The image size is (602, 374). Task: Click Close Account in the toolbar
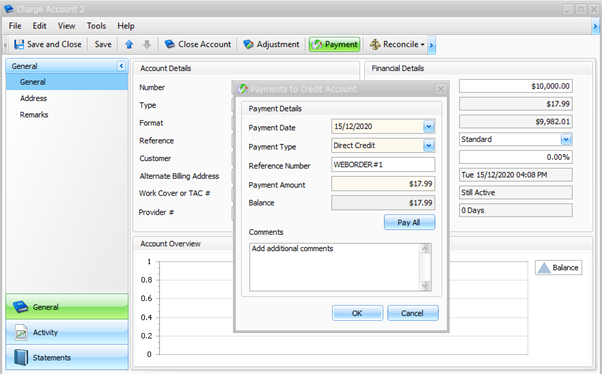[198, 45]
